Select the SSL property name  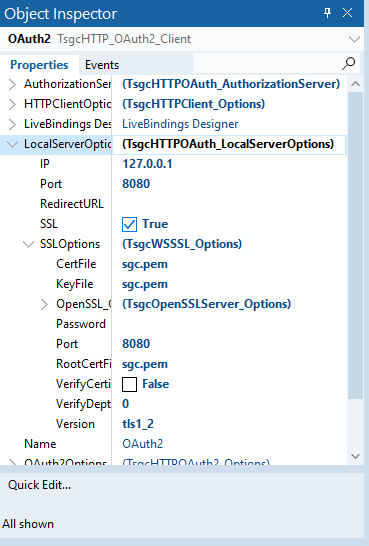[49, 224]
